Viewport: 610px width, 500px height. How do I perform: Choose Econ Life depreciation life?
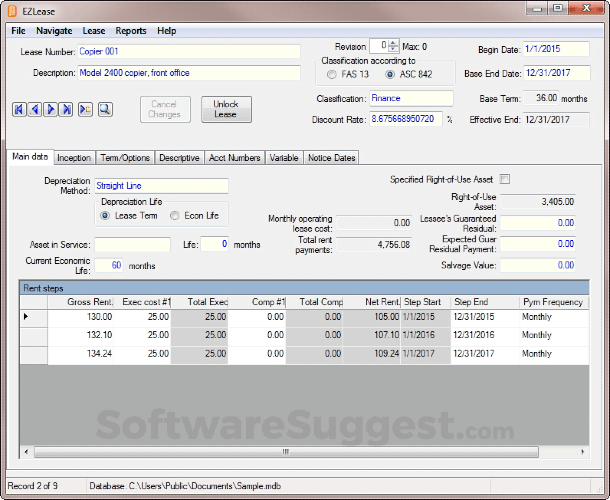coord(175,216)
